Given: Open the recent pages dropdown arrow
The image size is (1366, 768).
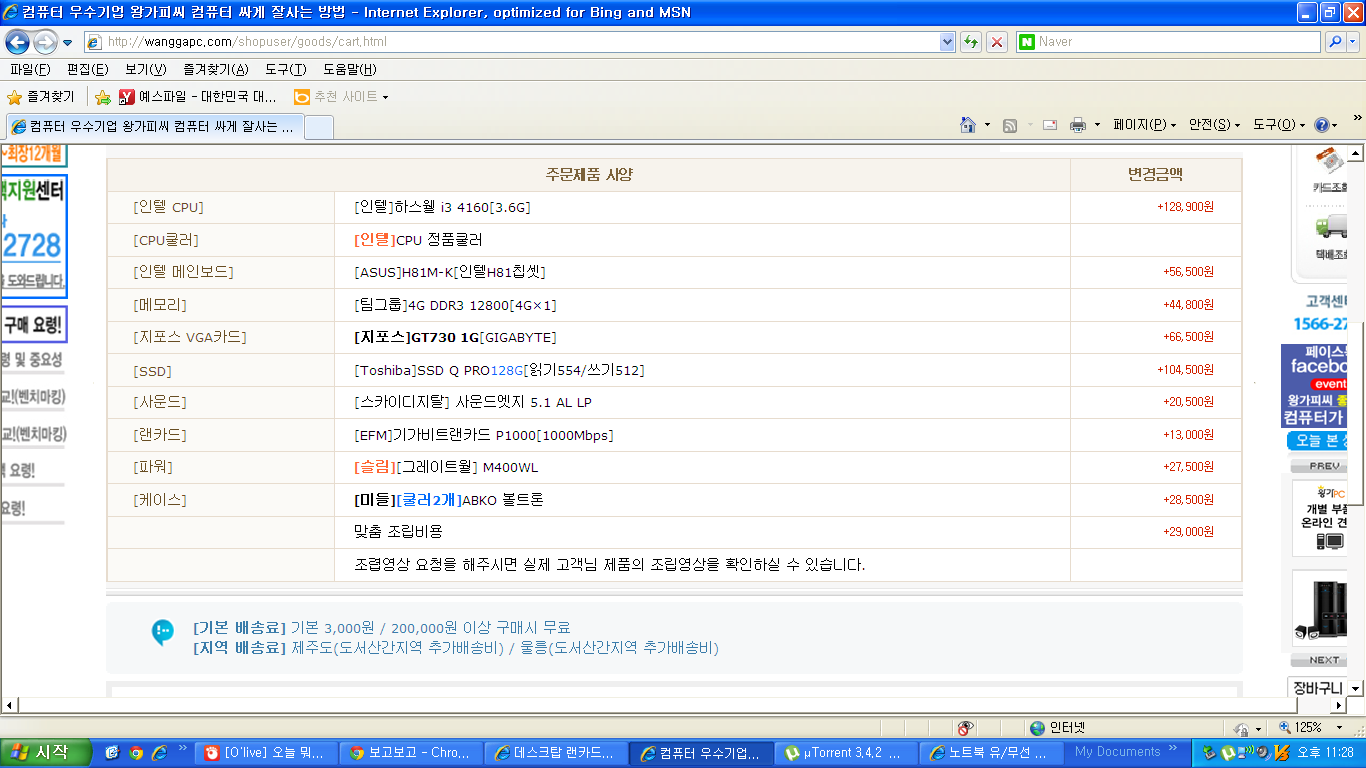Looking at the screenshot, I should (68, 43).
